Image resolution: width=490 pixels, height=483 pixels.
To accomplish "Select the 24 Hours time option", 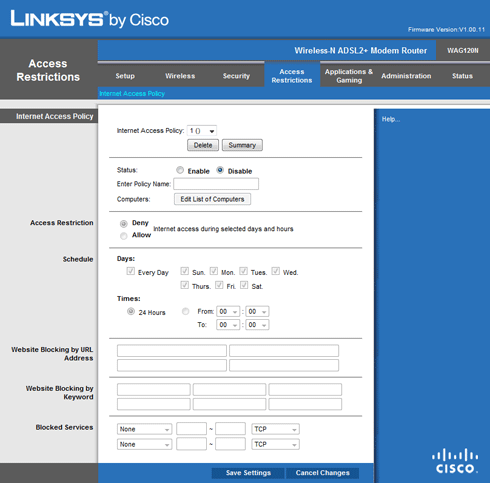I will click(131, 312).
